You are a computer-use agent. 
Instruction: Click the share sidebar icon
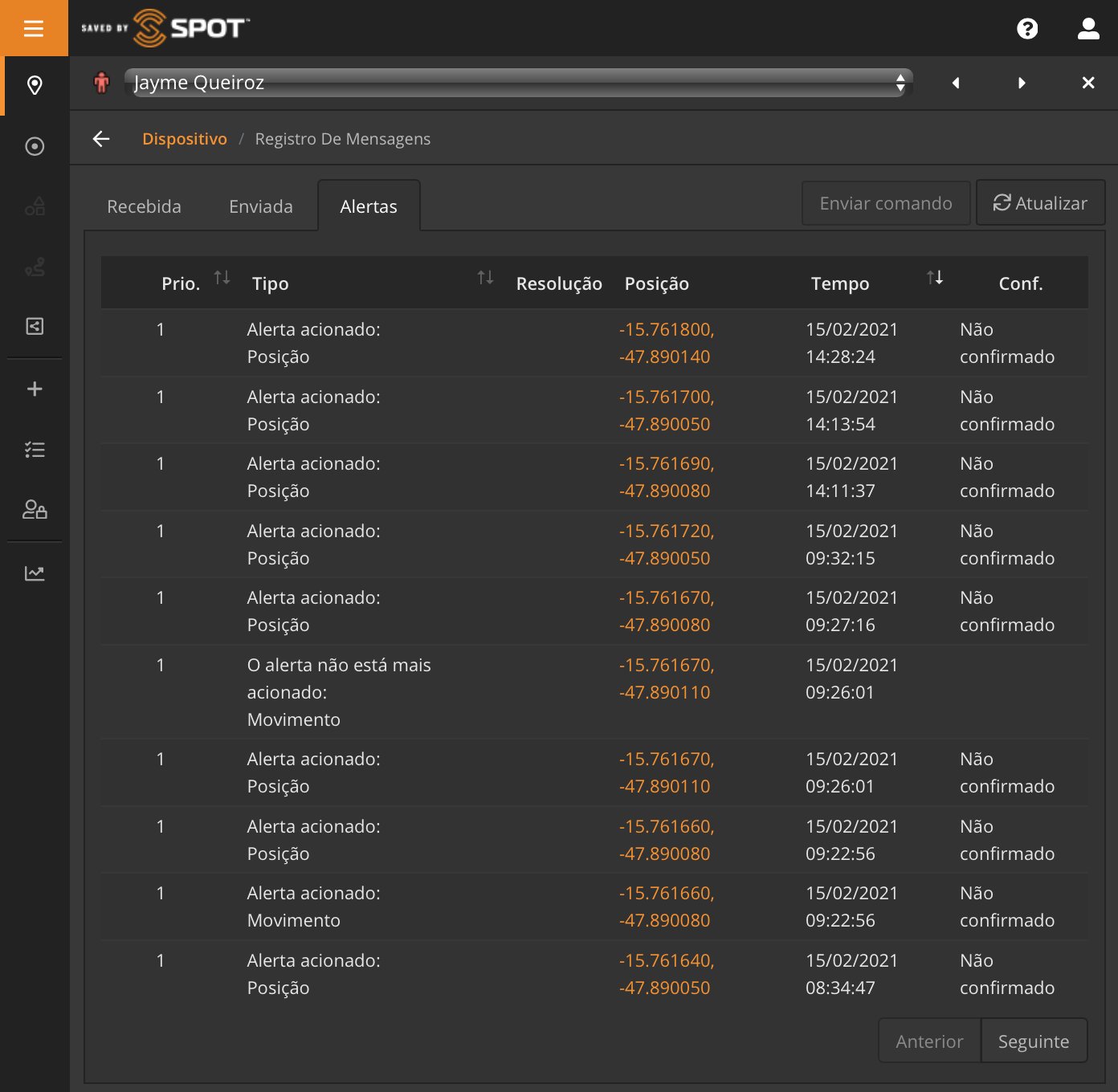(x=35, y=326)
